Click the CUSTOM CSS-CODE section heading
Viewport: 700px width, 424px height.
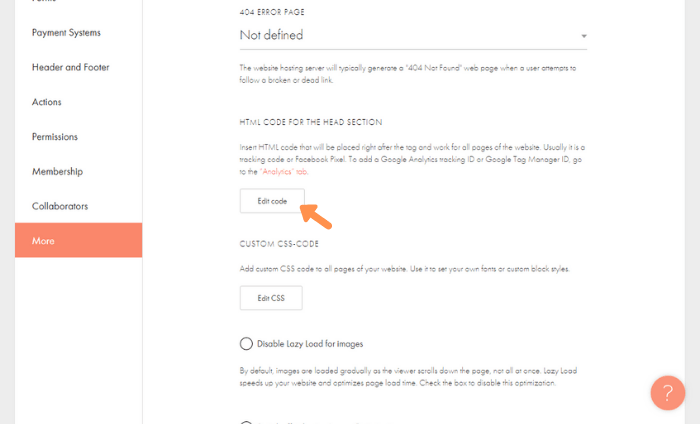click(x=279, y=244)
